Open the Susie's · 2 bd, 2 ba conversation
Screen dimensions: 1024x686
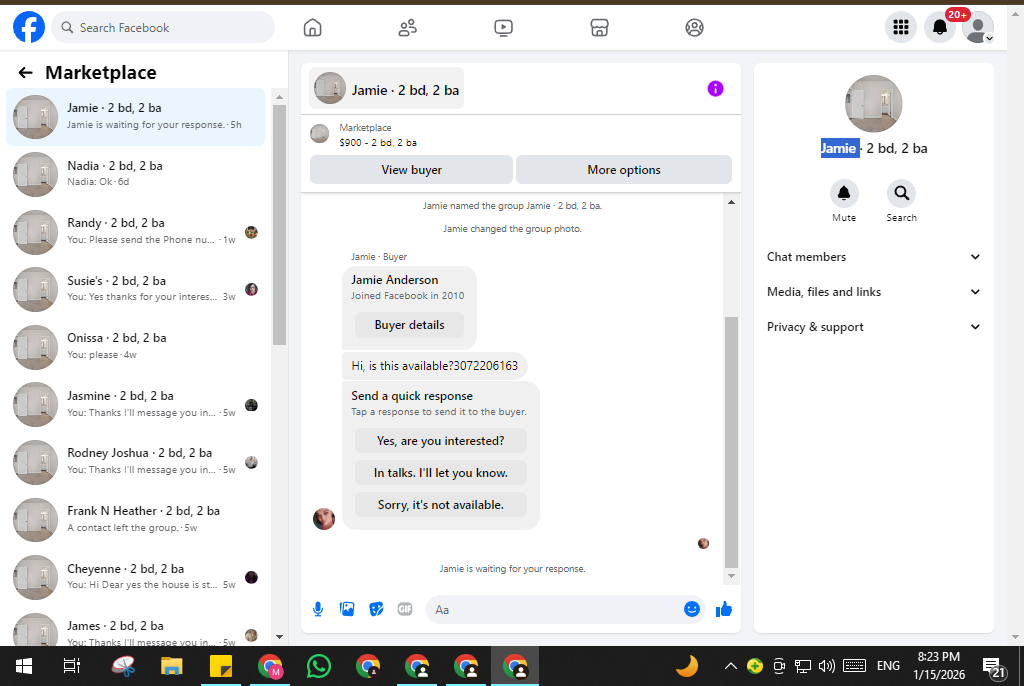point(136,289)
